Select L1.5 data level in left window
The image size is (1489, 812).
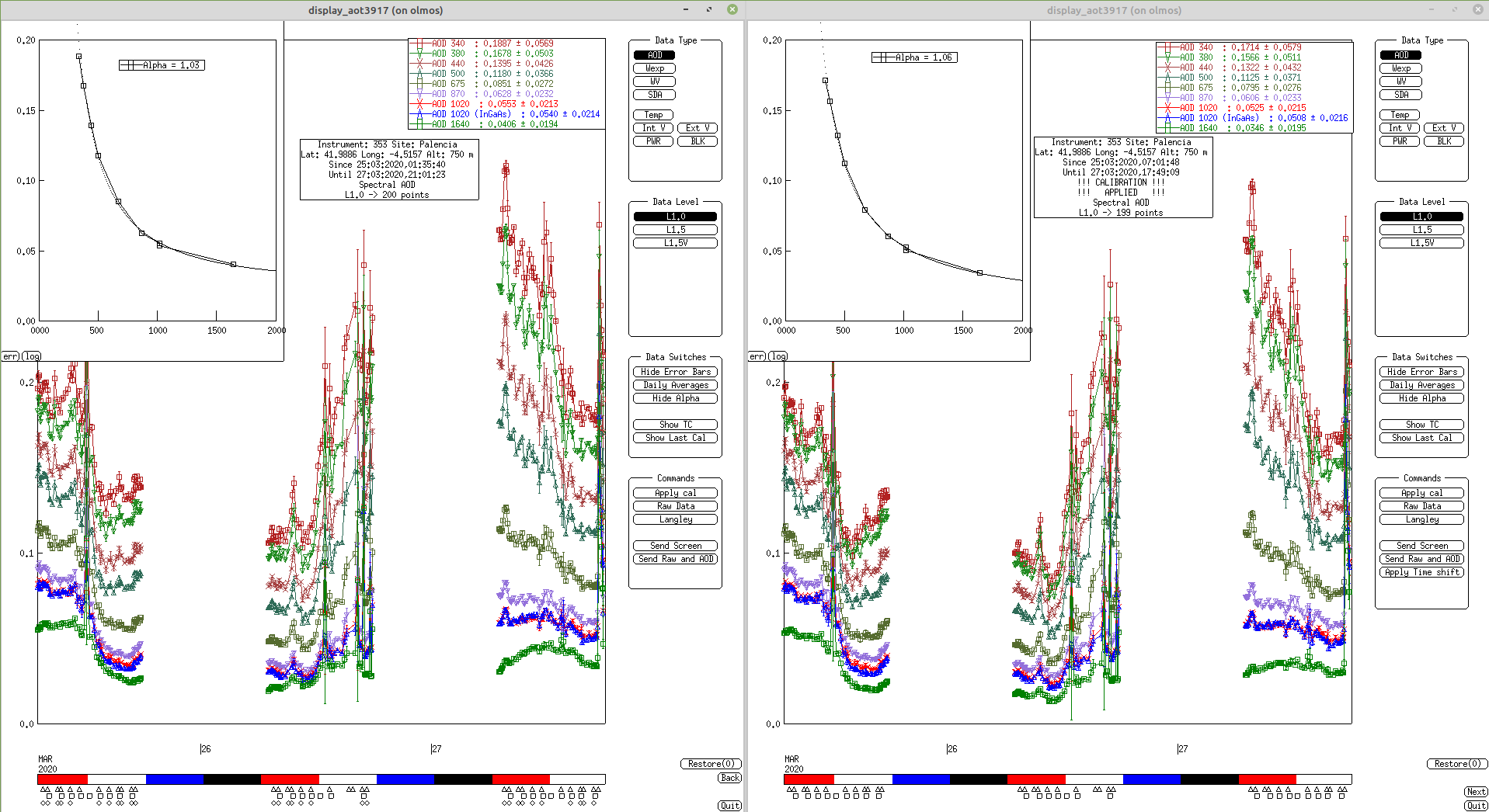[x=675, y=230]
